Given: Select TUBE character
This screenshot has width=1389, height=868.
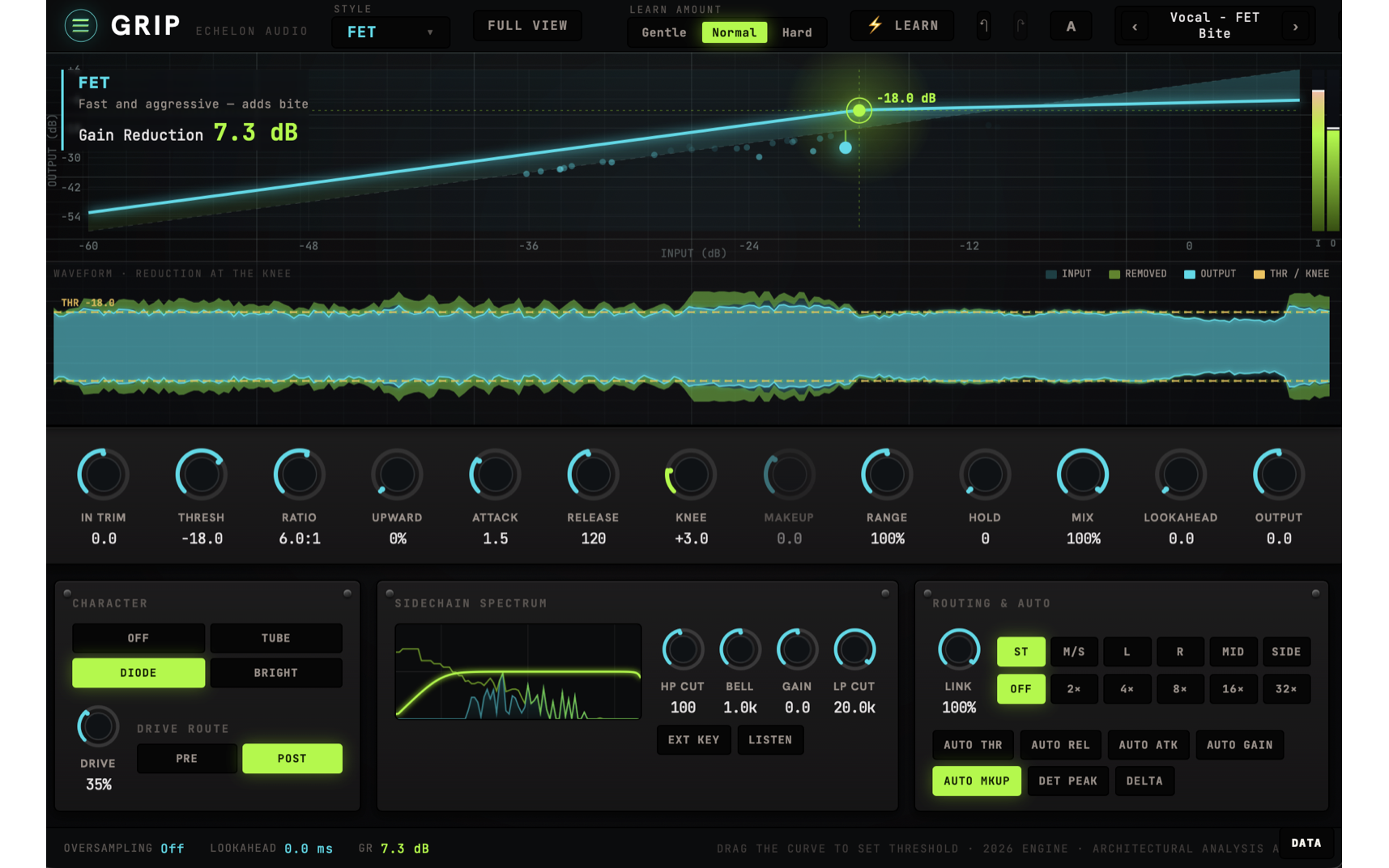Looking at the screenshot, I should pos(276,638).
